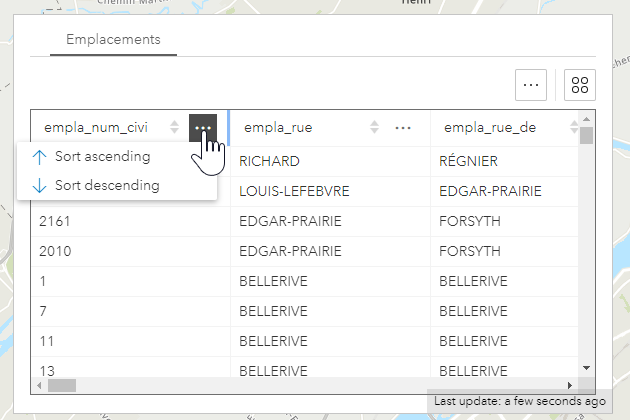The width and height of the screenshot is (630, 420).
Task: Click the show/hide columns grid icon
Action: coord(579,85)
